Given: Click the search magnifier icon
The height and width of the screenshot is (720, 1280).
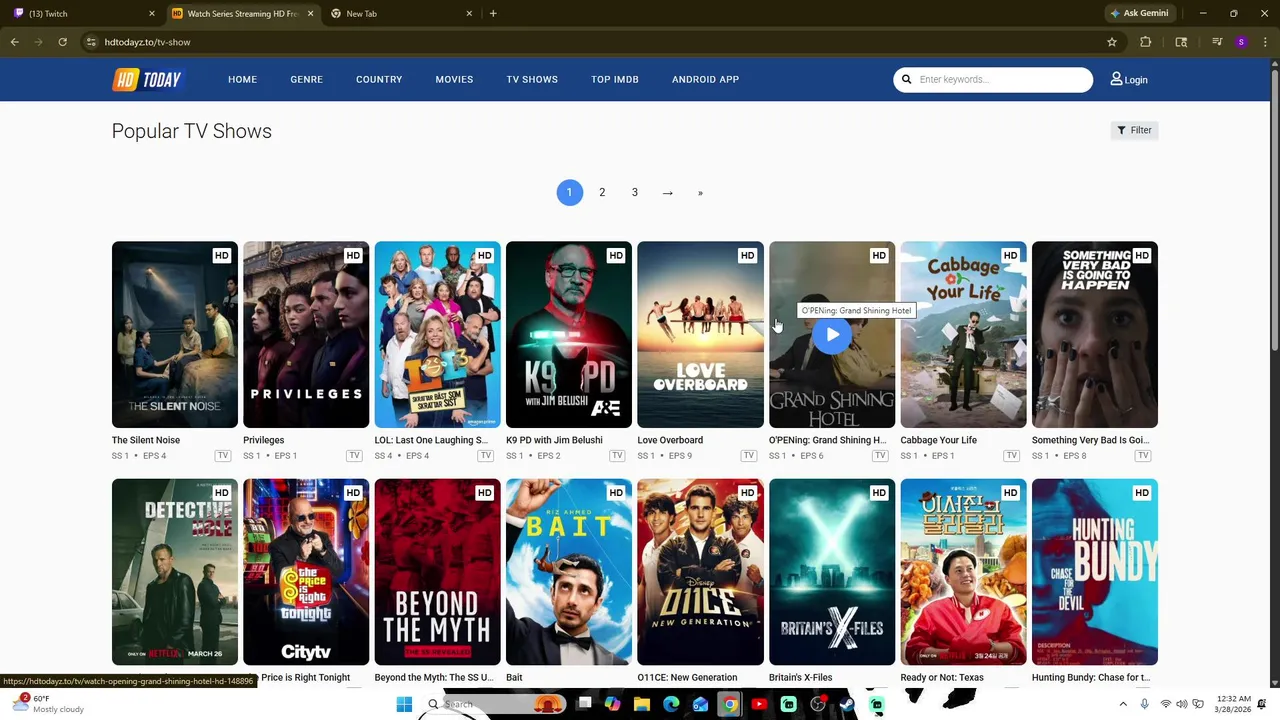Looking at the screenshot, I should click(907, 80).
